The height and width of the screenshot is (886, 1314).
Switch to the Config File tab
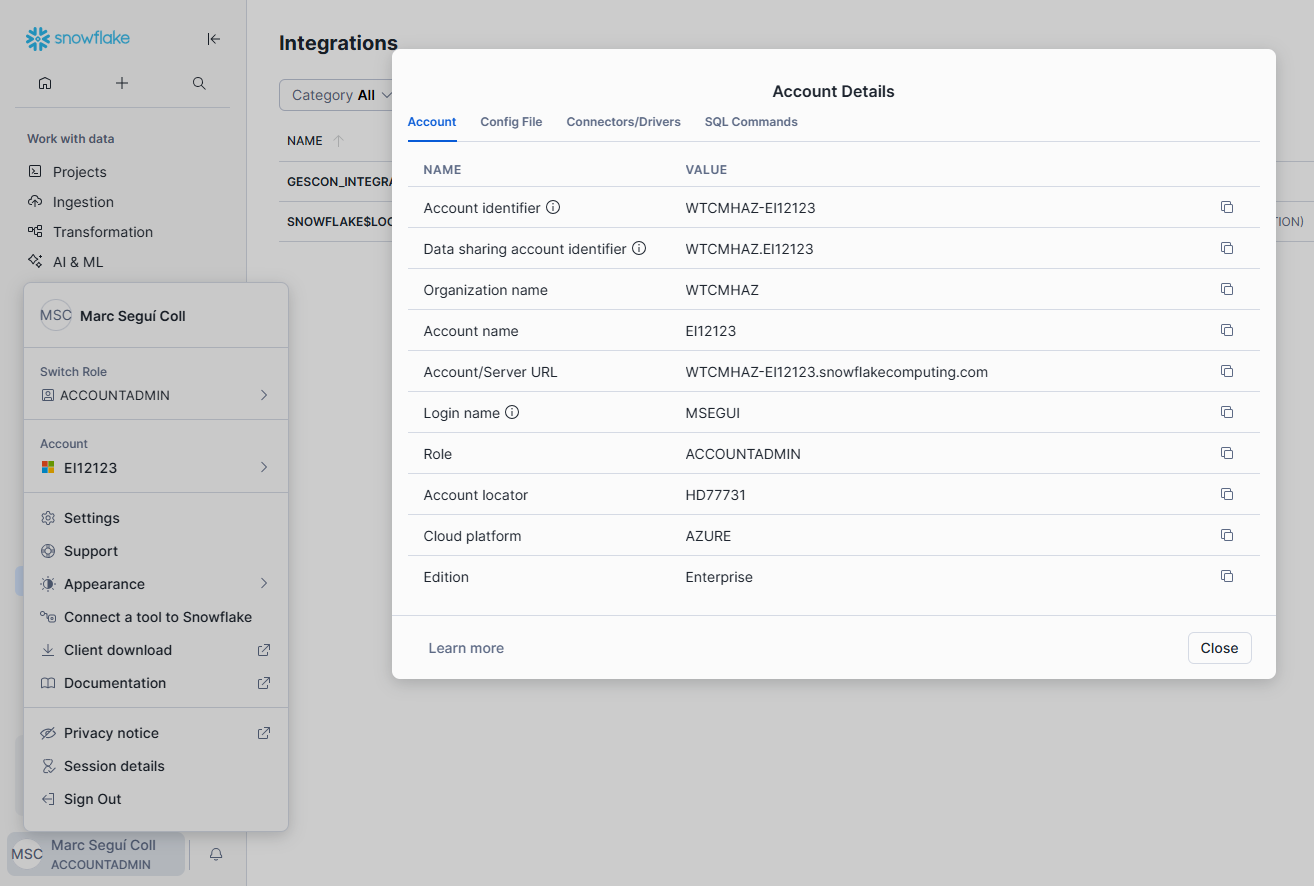coord(511,122)
